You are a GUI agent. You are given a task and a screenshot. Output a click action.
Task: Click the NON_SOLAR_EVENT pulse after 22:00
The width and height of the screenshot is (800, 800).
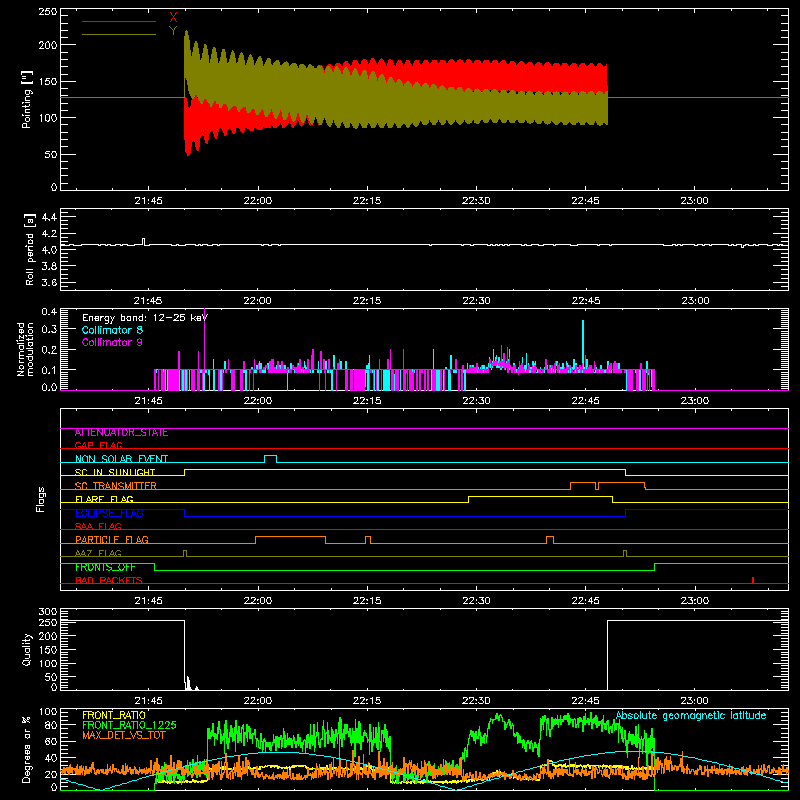[270, 458]
